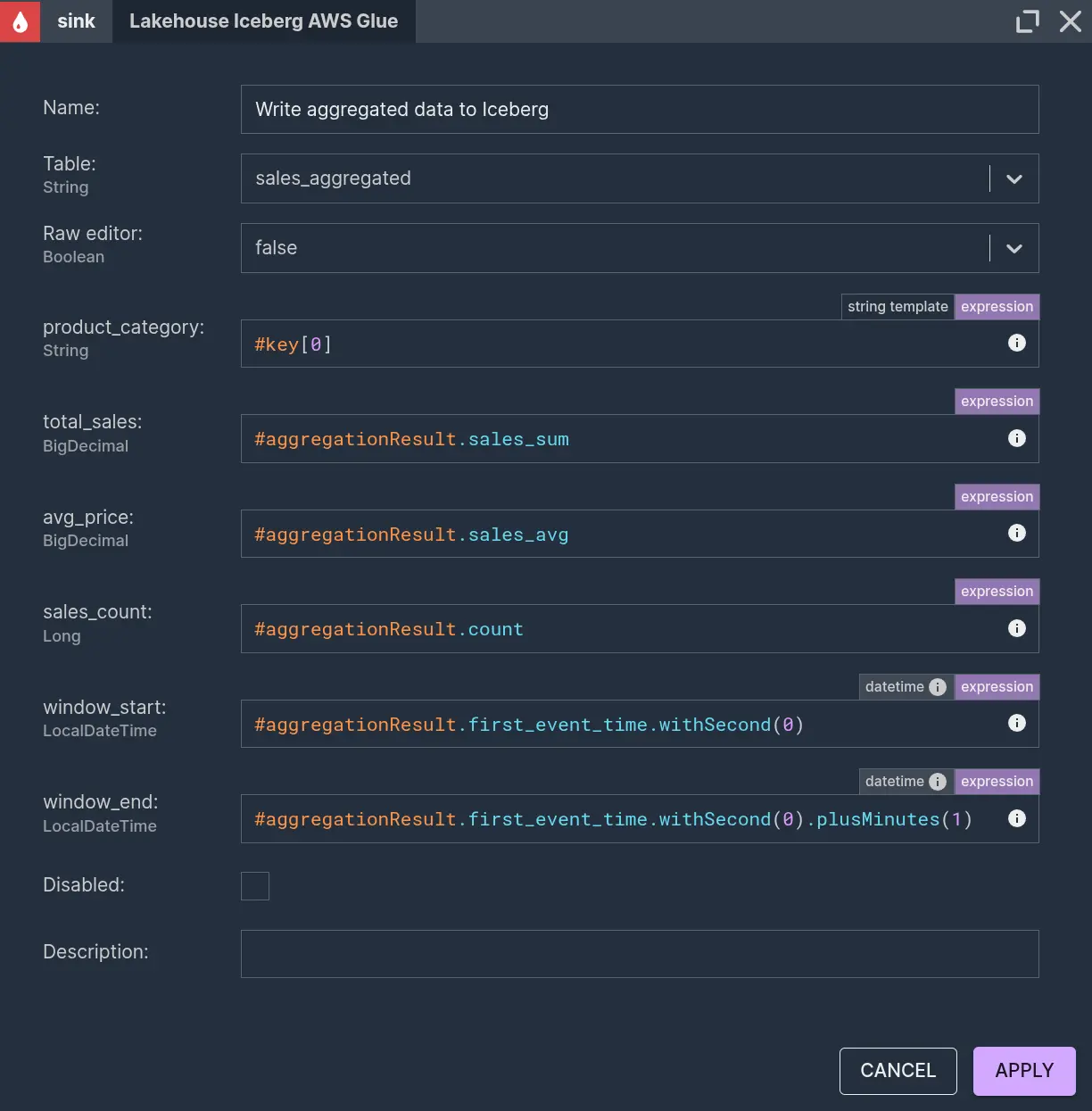1092x1111 pixels.
Task: Click the window_start withSecond(0) expression editor
Action: [640, 724]
